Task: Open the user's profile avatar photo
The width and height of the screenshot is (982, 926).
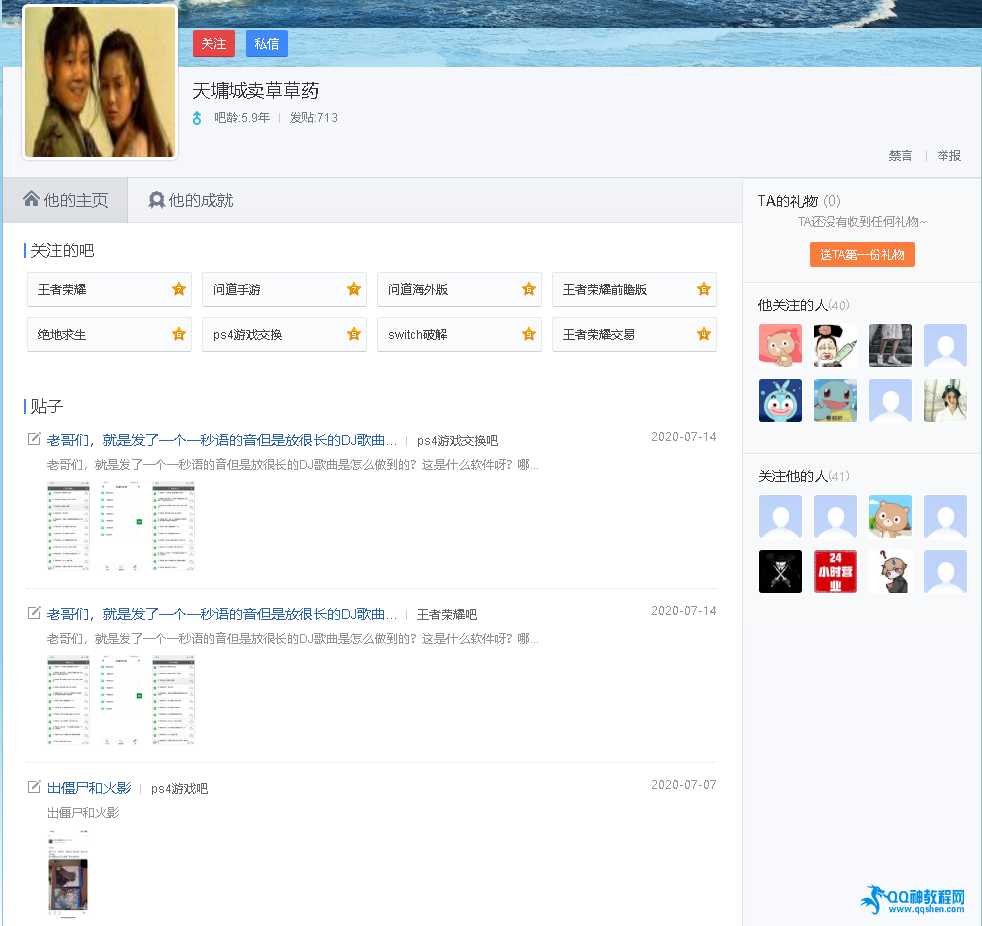Action: click(x=100, y=82)
